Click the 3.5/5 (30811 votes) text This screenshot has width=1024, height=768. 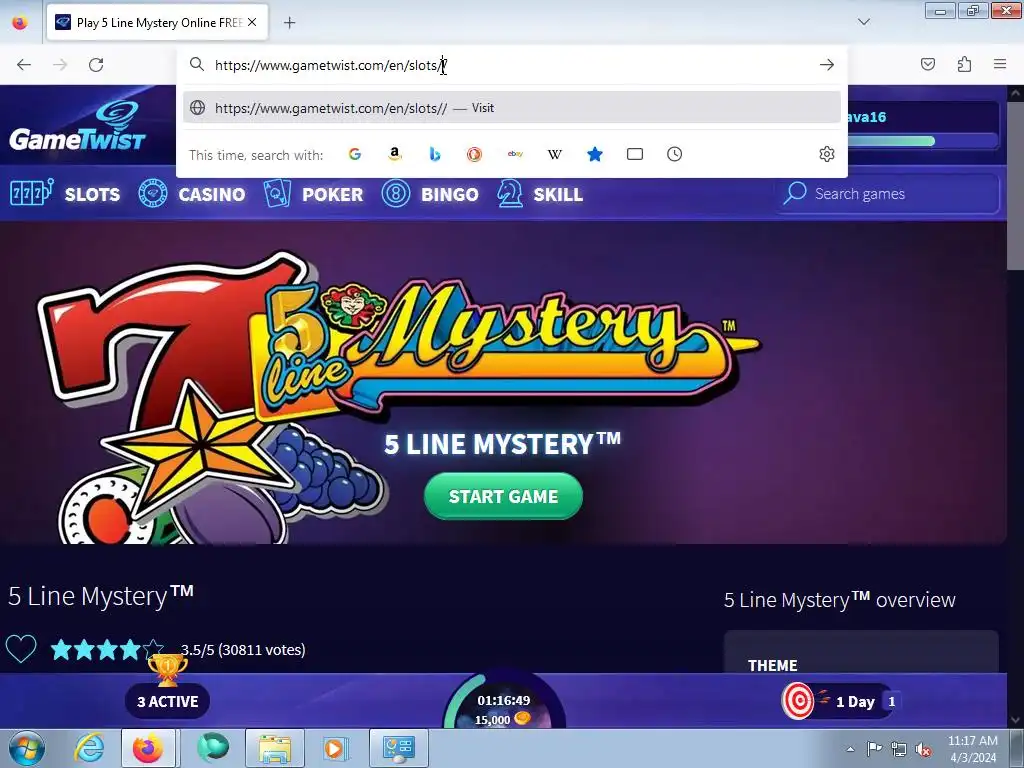click(x=243, y=650)
